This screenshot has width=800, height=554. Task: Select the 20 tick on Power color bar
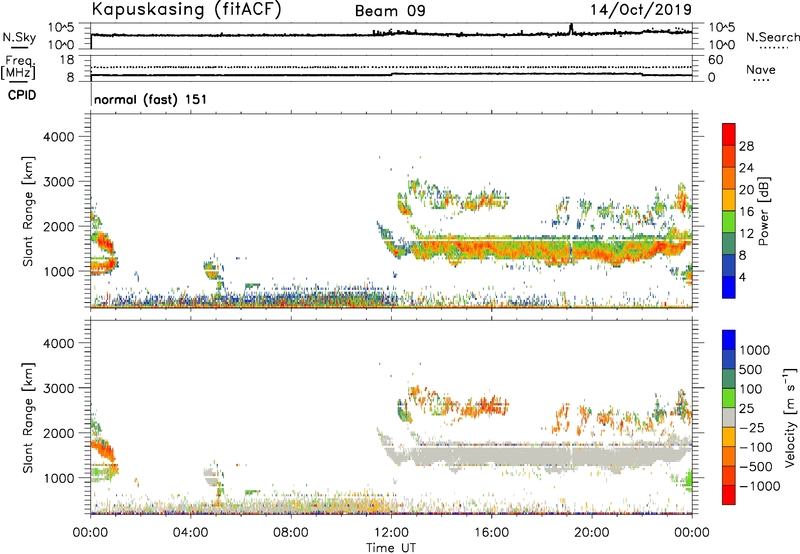click(x=746, y=190)
